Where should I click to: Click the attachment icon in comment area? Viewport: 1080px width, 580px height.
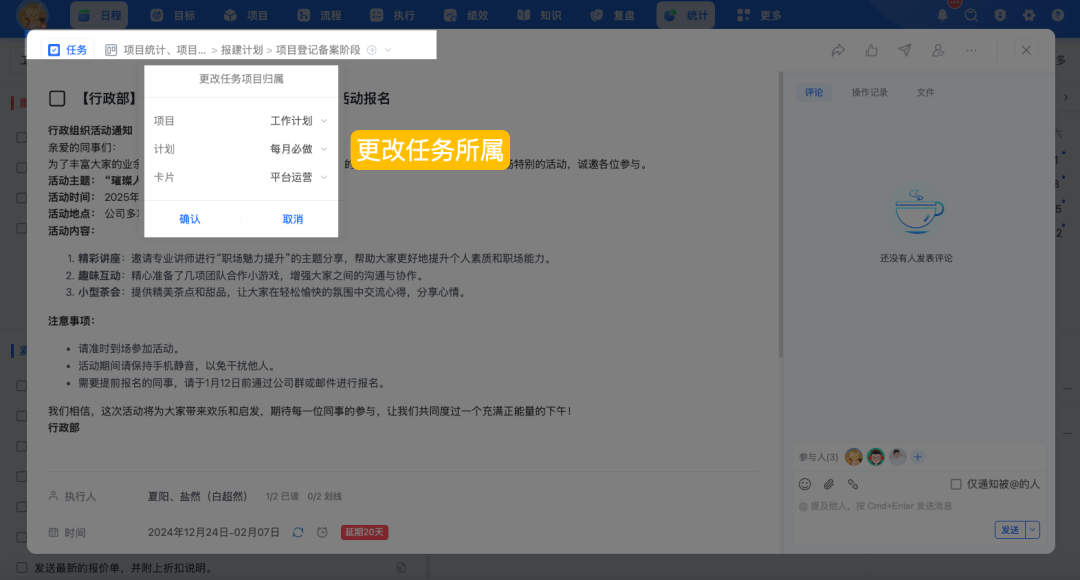click(x=828, y=483)
